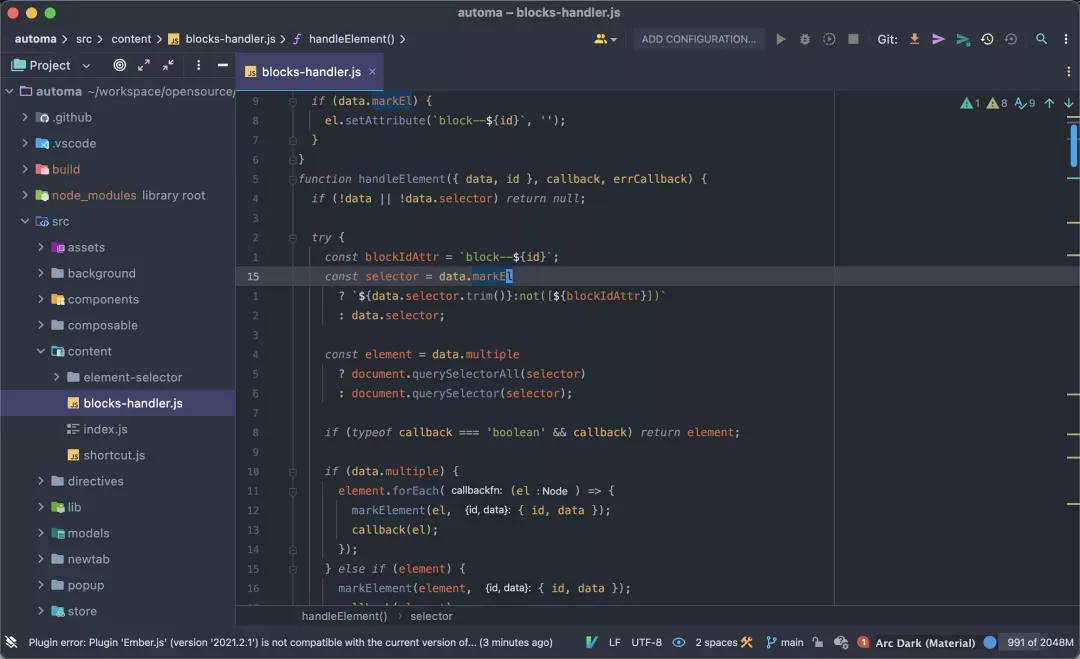Expand the components folder
Screen dimensions: 1080x659
(41, 299)
